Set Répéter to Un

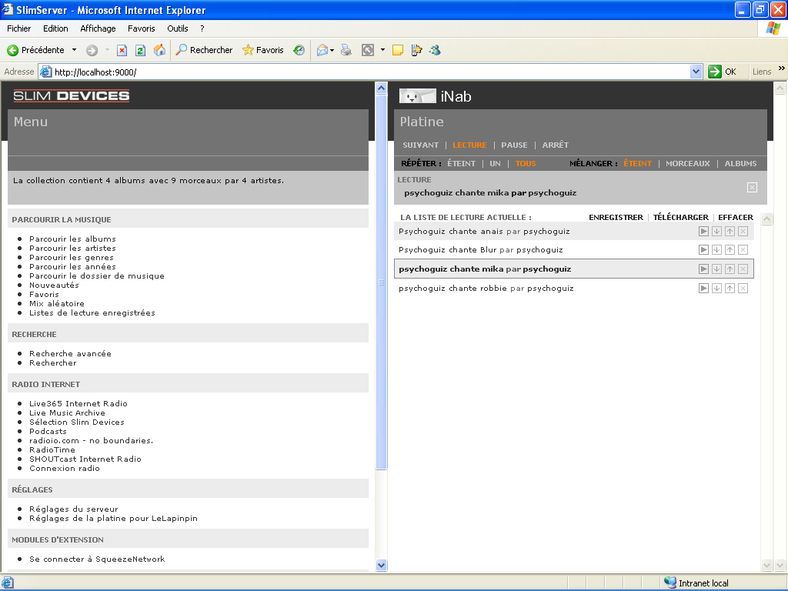click(x=495, y=163)
